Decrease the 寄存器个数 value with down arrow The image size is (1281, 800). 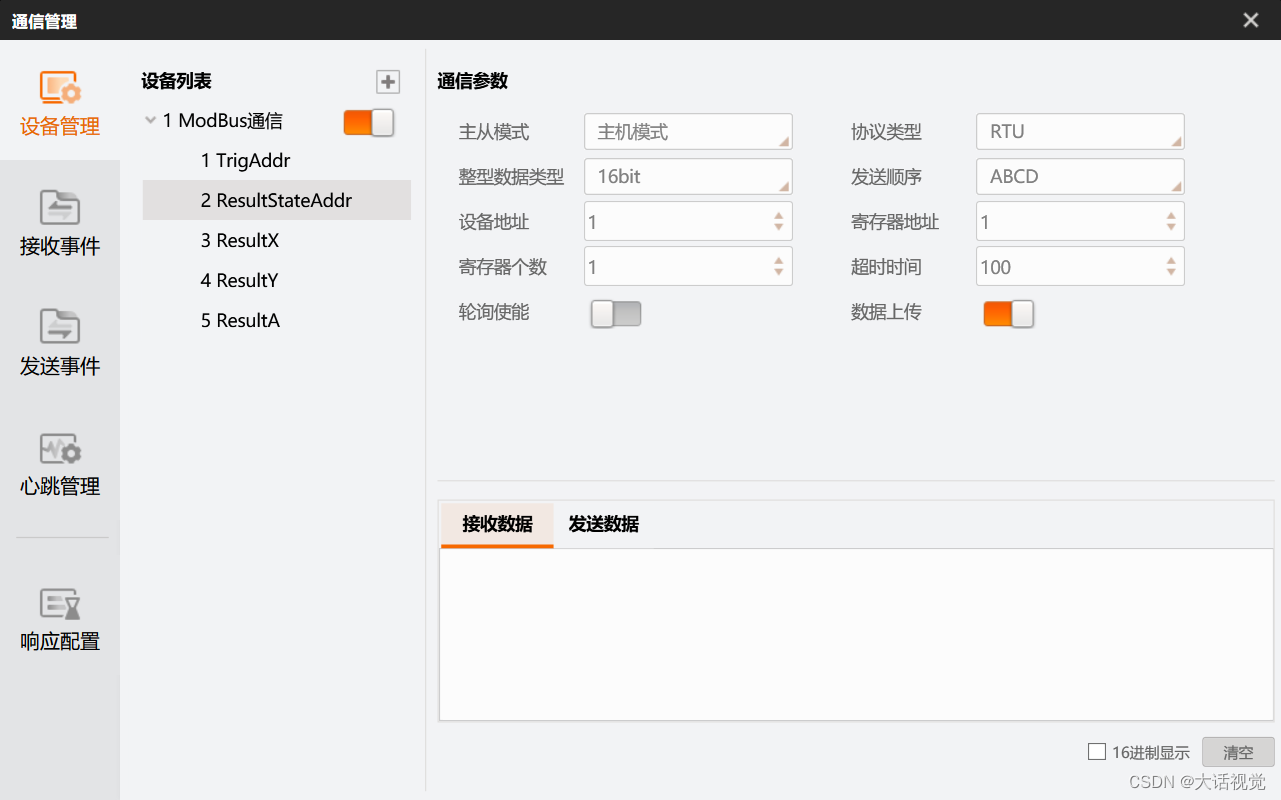tap(779, 273)
